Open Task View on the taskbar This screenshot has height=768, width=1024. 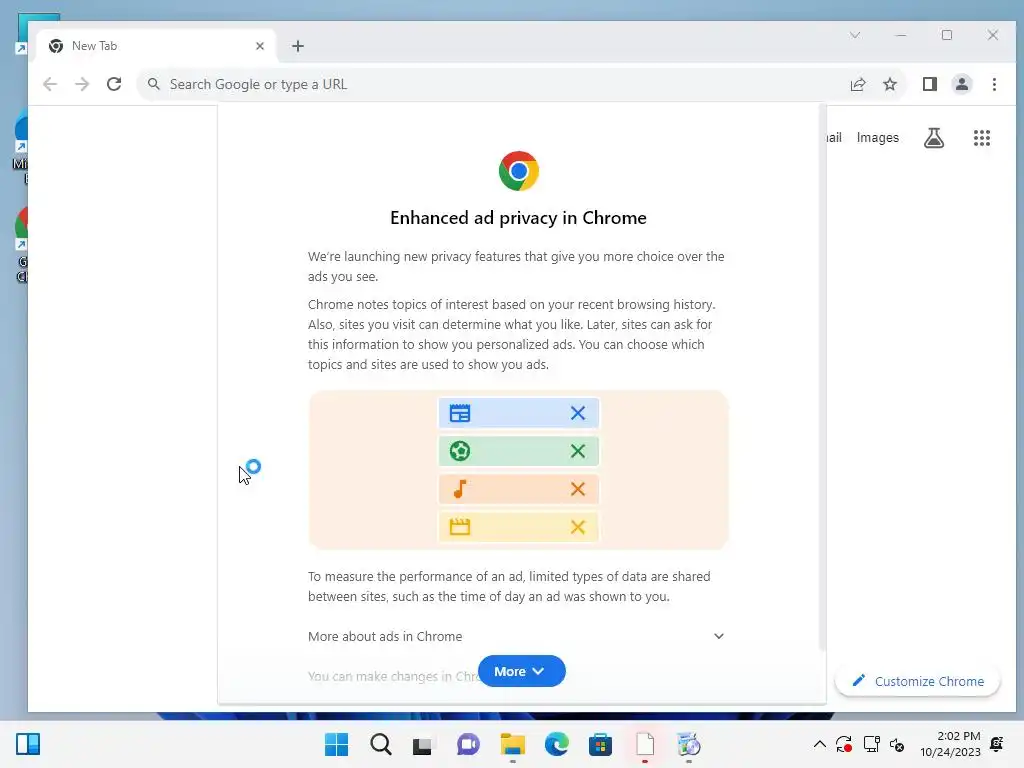(x=423, y=744)
